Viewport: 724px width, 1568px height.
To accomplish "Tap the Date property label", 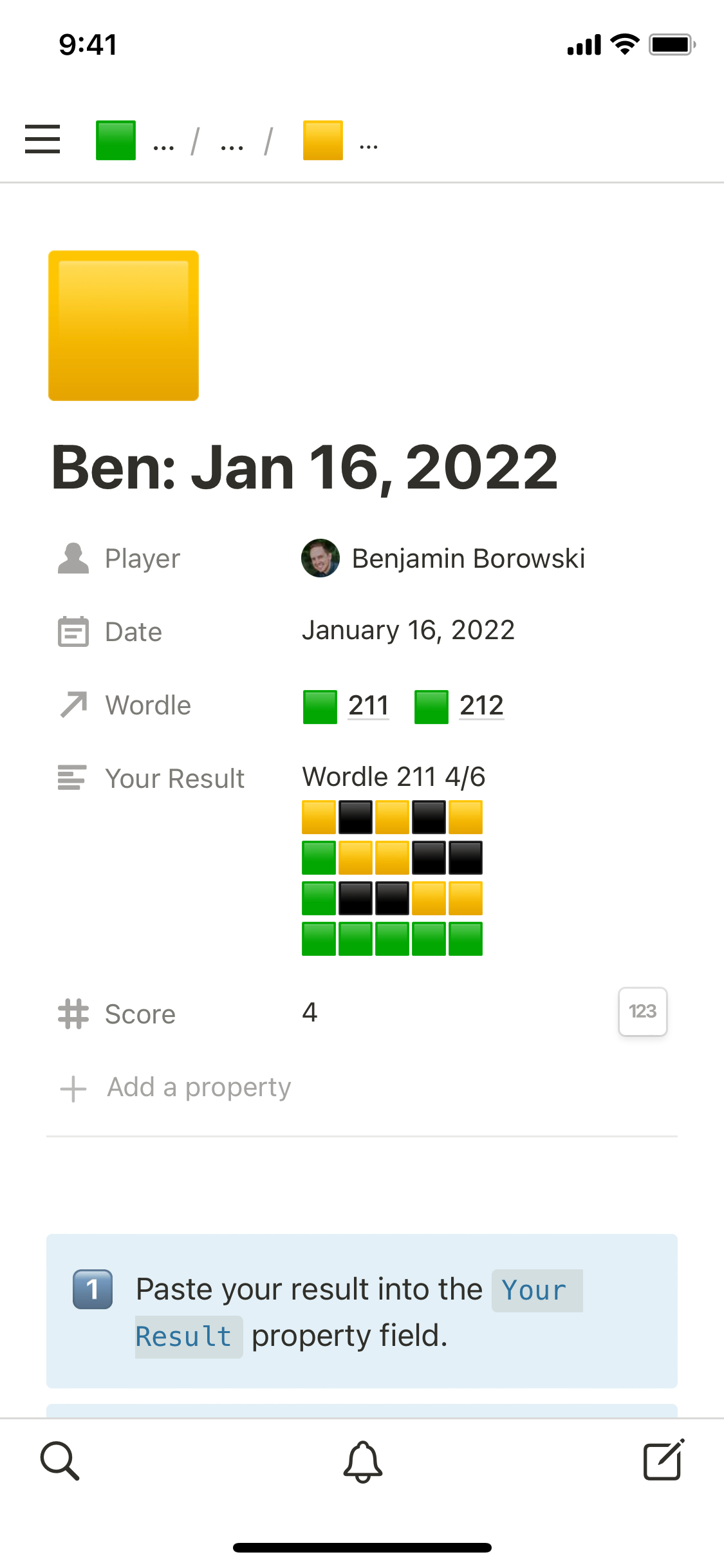I will coord(133,632).
